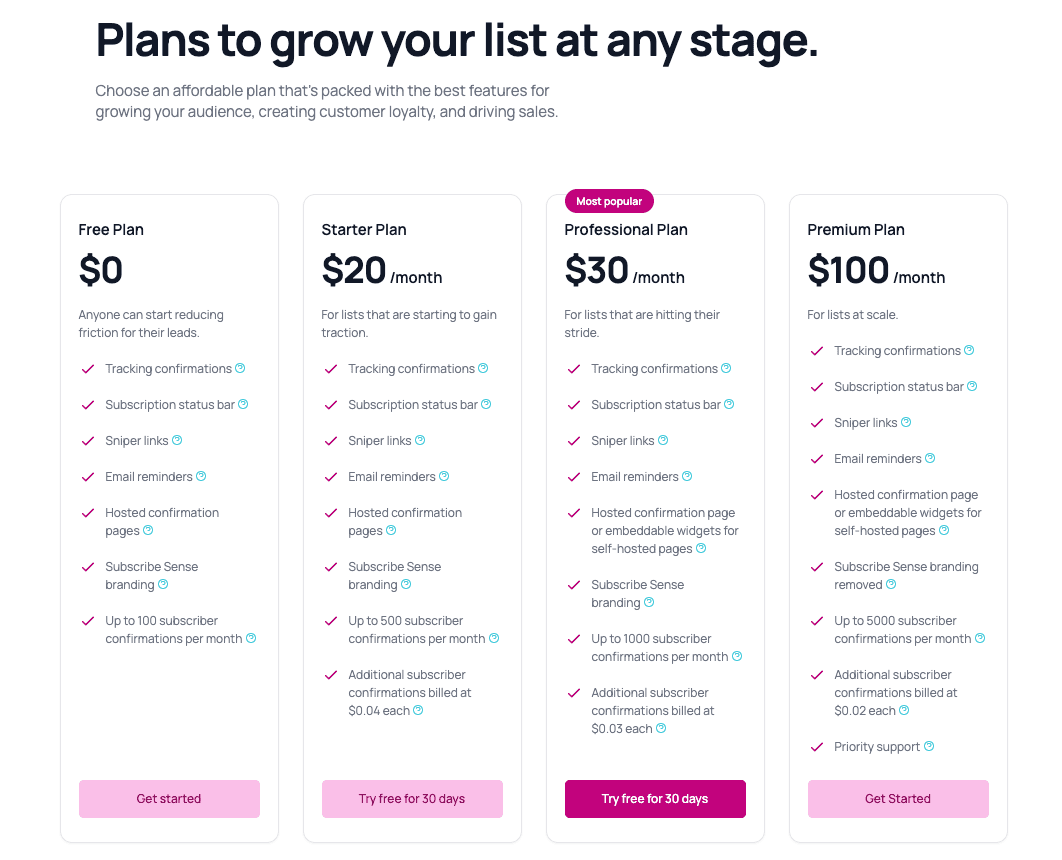Click info icon after $0.02 each
This screenshot has height=860, width=1062.
(904, 710)
